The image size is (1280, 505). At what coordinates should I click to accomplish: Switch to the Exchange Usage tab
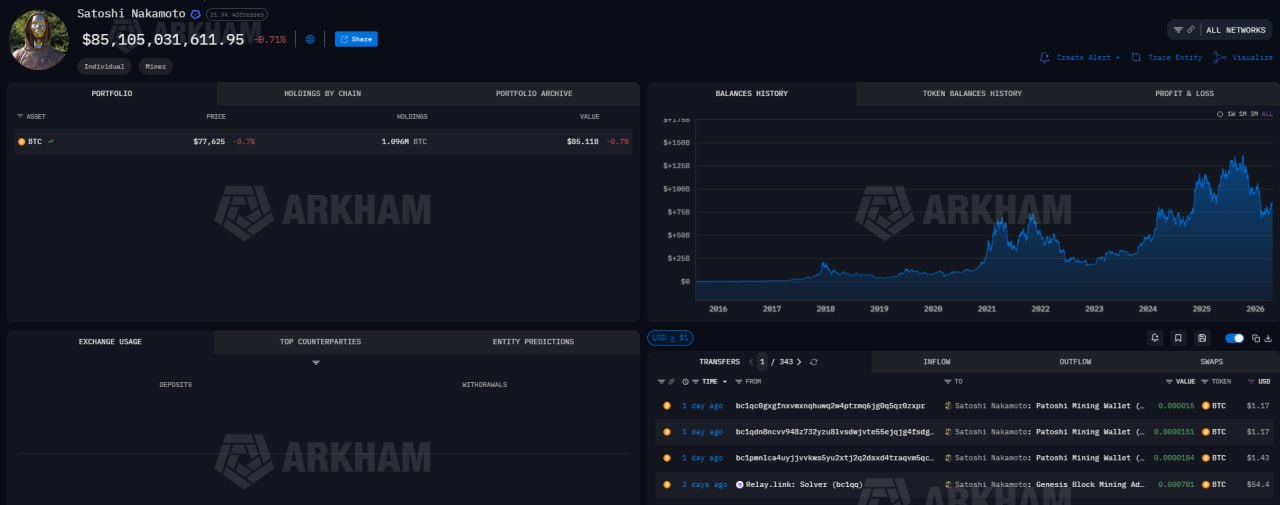tap(110, 341)
